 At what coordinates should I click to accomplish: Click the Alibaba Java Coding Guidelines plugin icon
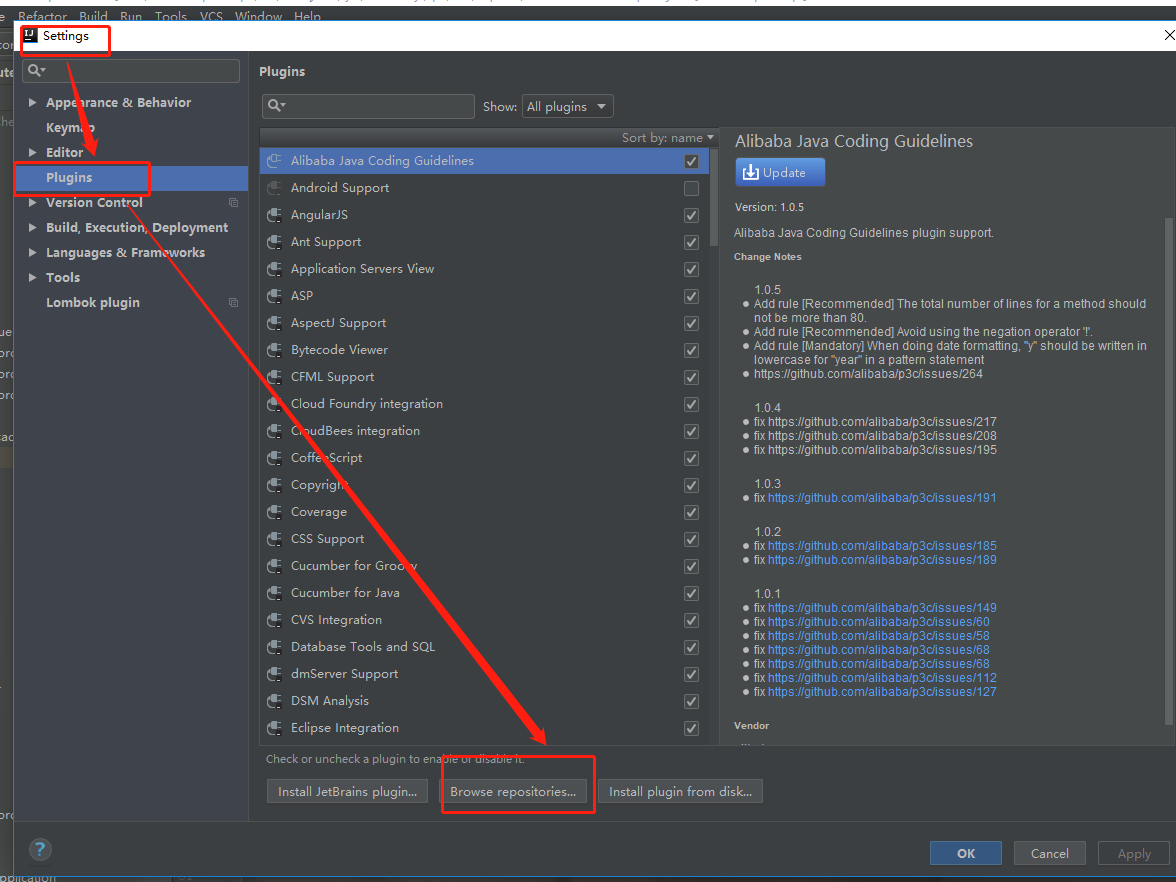274,160
